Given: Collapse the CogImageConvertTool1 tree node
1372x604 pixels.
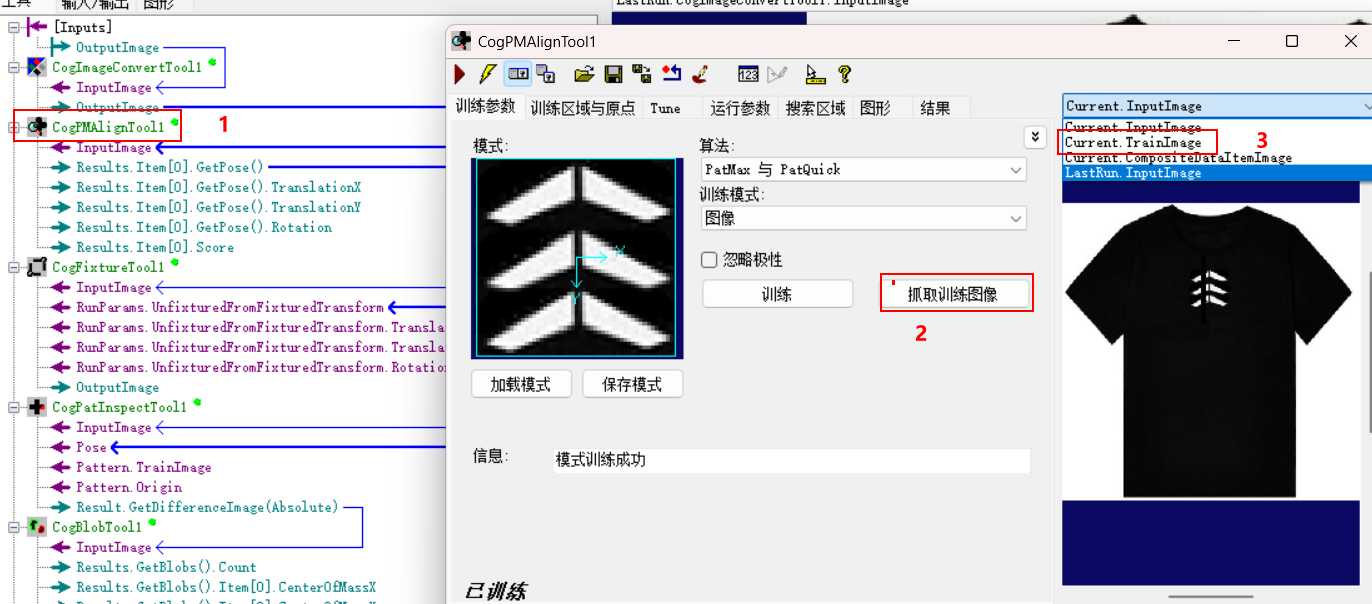Looking at the screenshot, I should tap(13, 67).
